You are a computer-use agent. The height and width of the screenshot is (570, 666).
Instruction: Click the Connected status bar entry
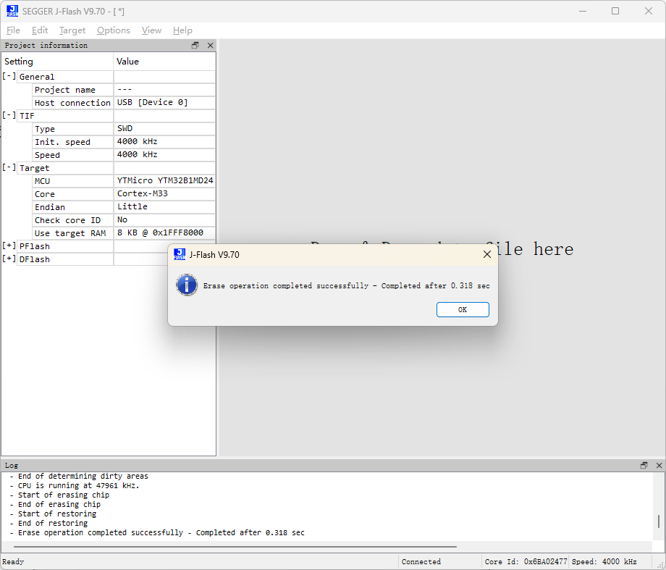(421, 562)
